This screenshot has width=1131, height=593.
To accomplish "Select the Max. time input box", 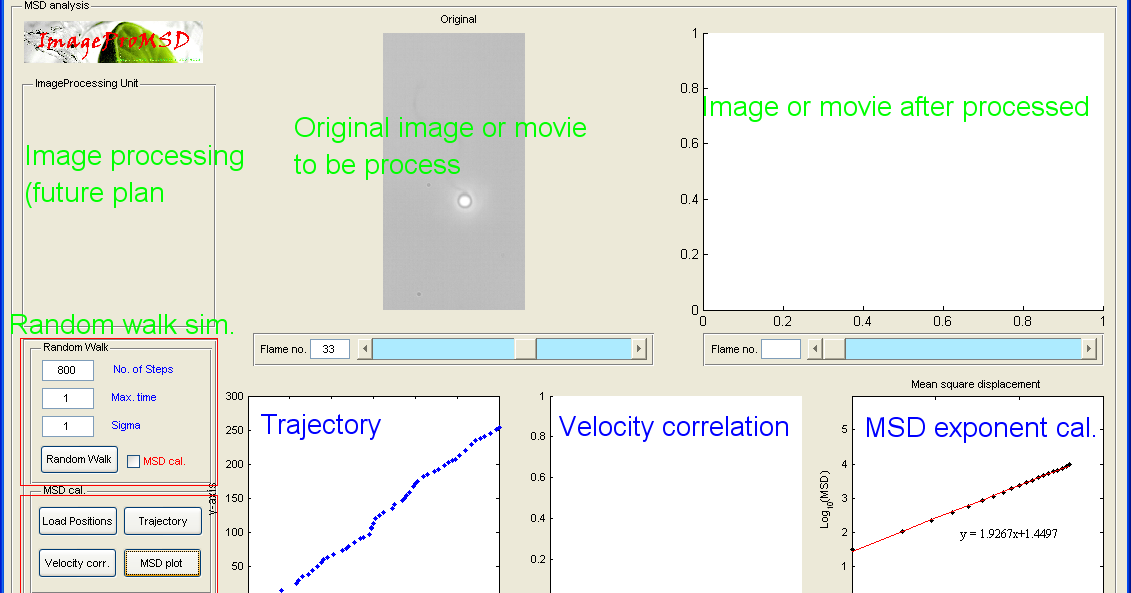I will pyautogui.click(x=66, y=398).
